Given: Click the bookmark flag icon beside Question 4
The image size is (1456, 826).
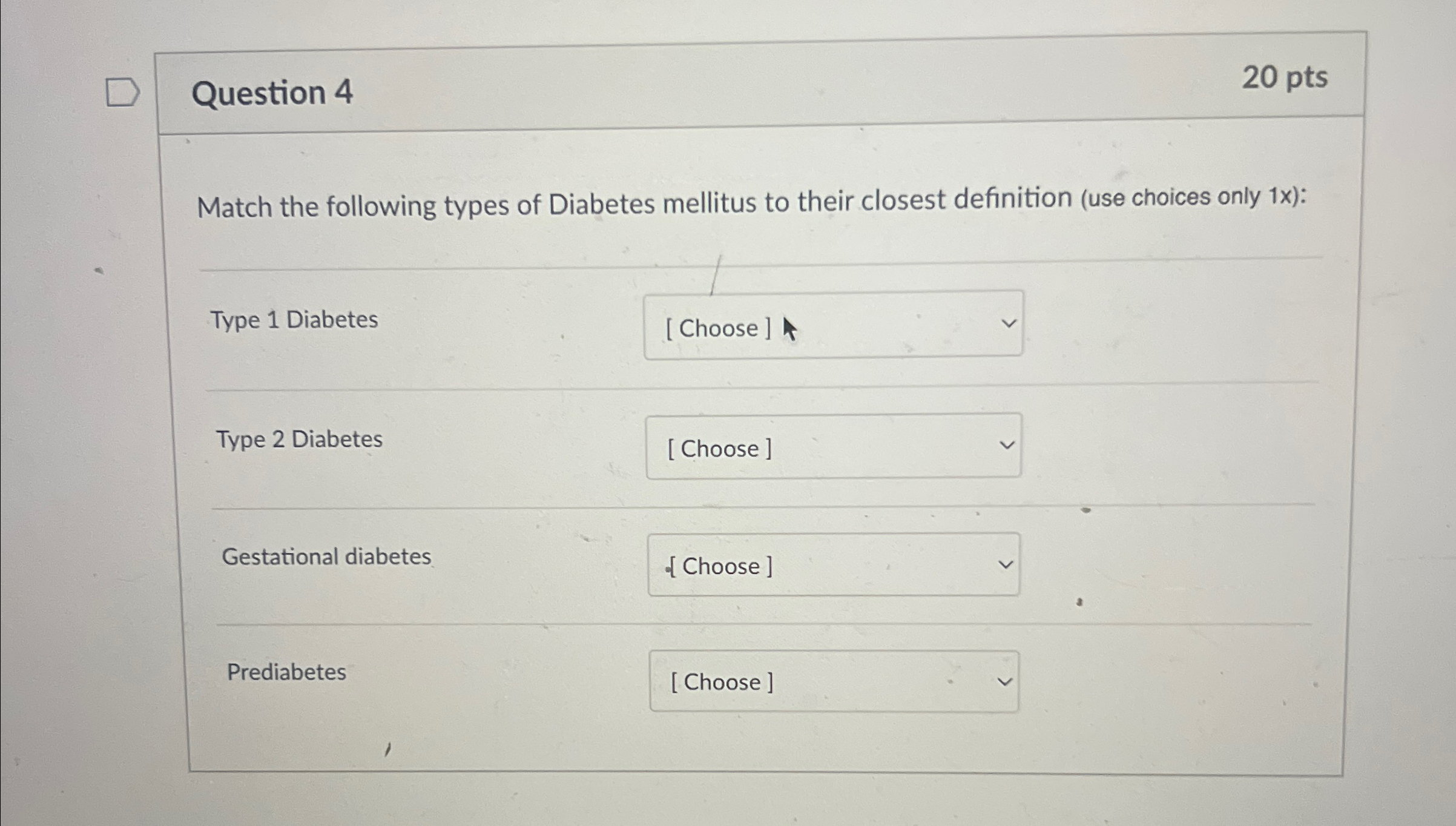Looking at the screenshot, I should coord(124,91).
